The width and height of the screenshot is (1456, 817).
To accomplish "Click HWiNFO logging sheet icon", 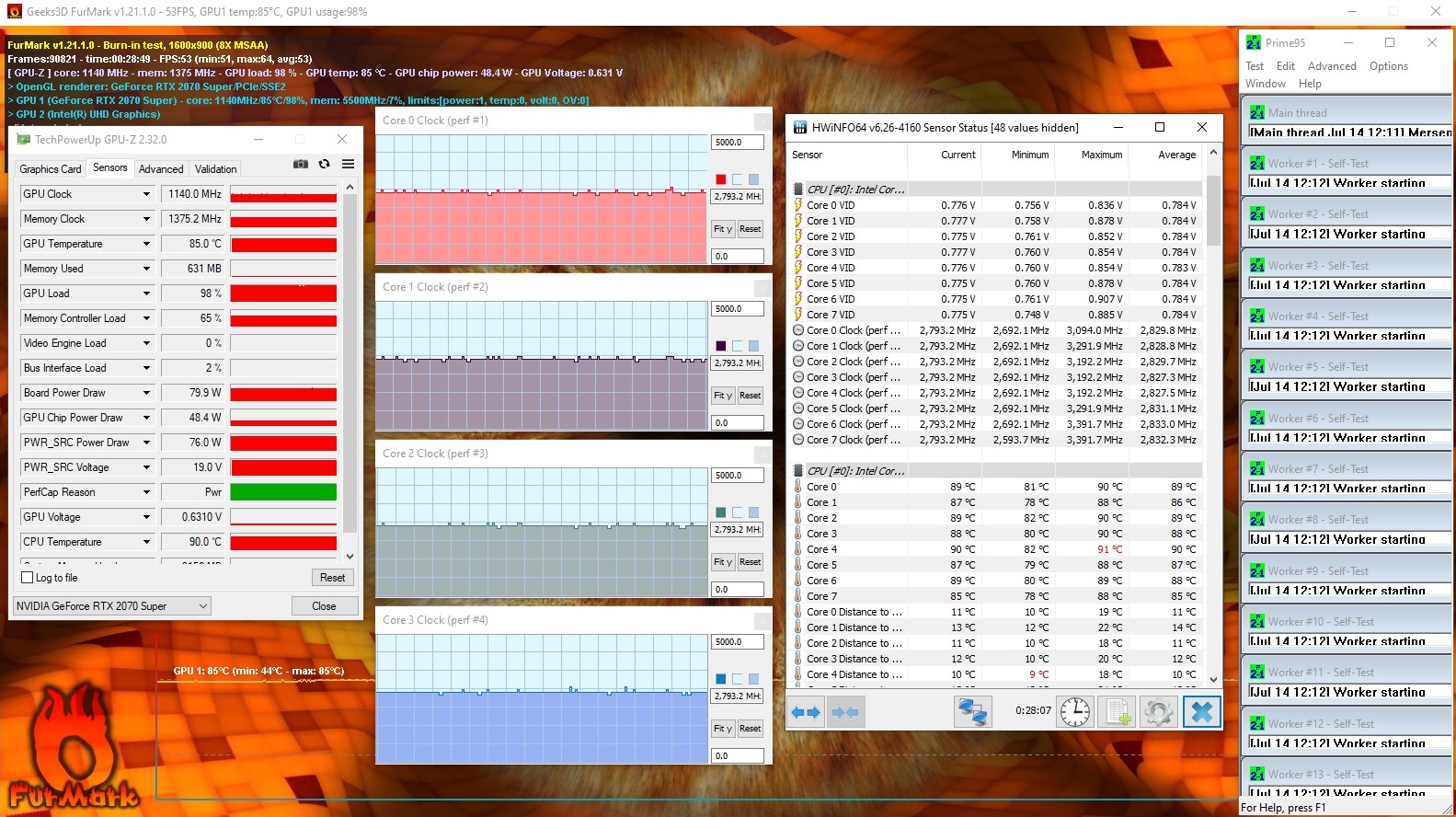I will tap(1117, 712).
